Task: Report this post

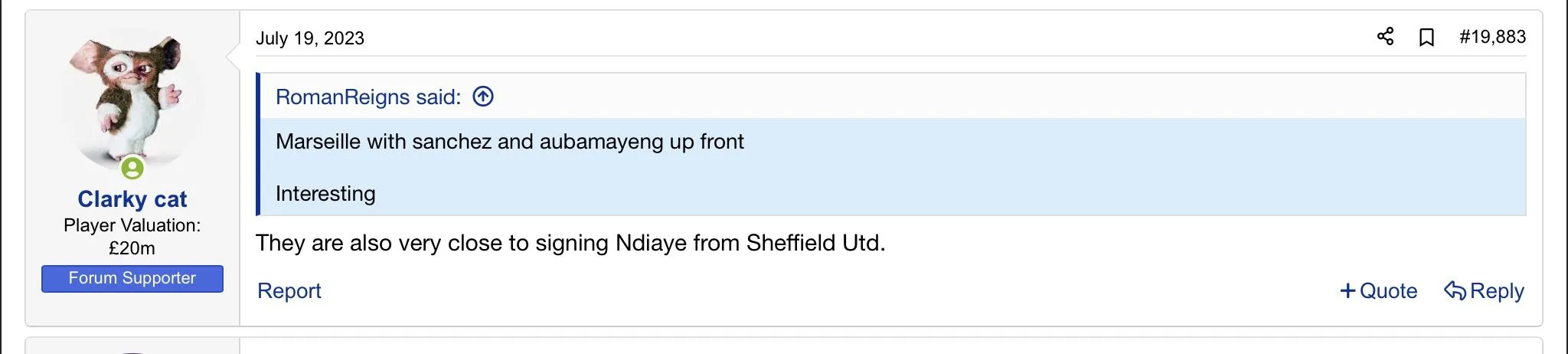Action: pos(289,291)
